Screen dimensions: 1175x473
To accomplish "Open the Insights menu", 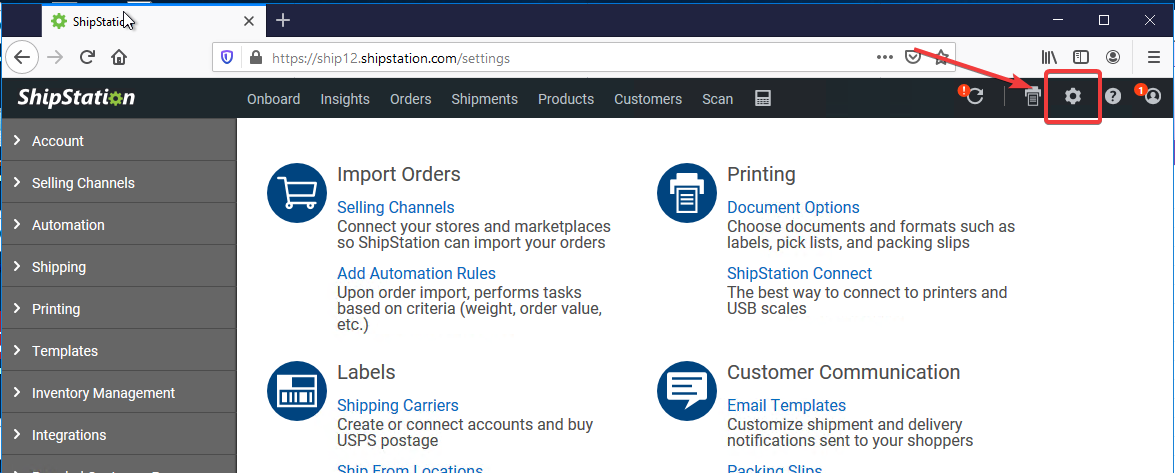I will (345, 99).
